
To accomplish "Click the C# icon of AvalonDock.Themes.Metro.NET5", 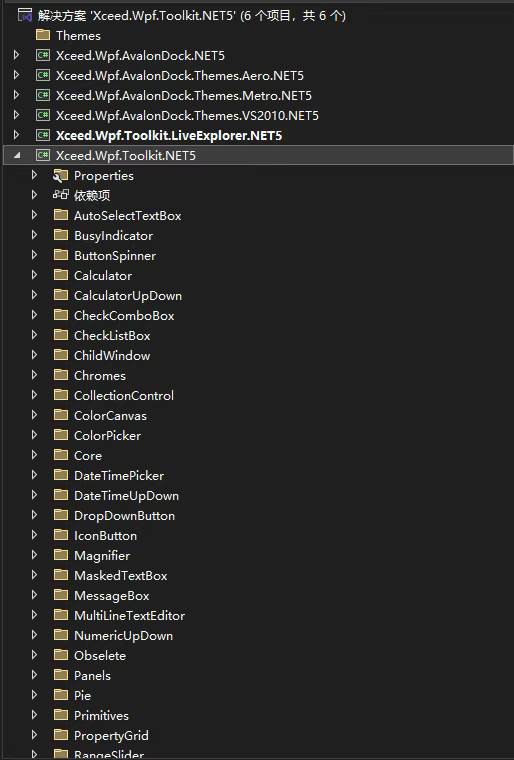I will pos(43,95).
